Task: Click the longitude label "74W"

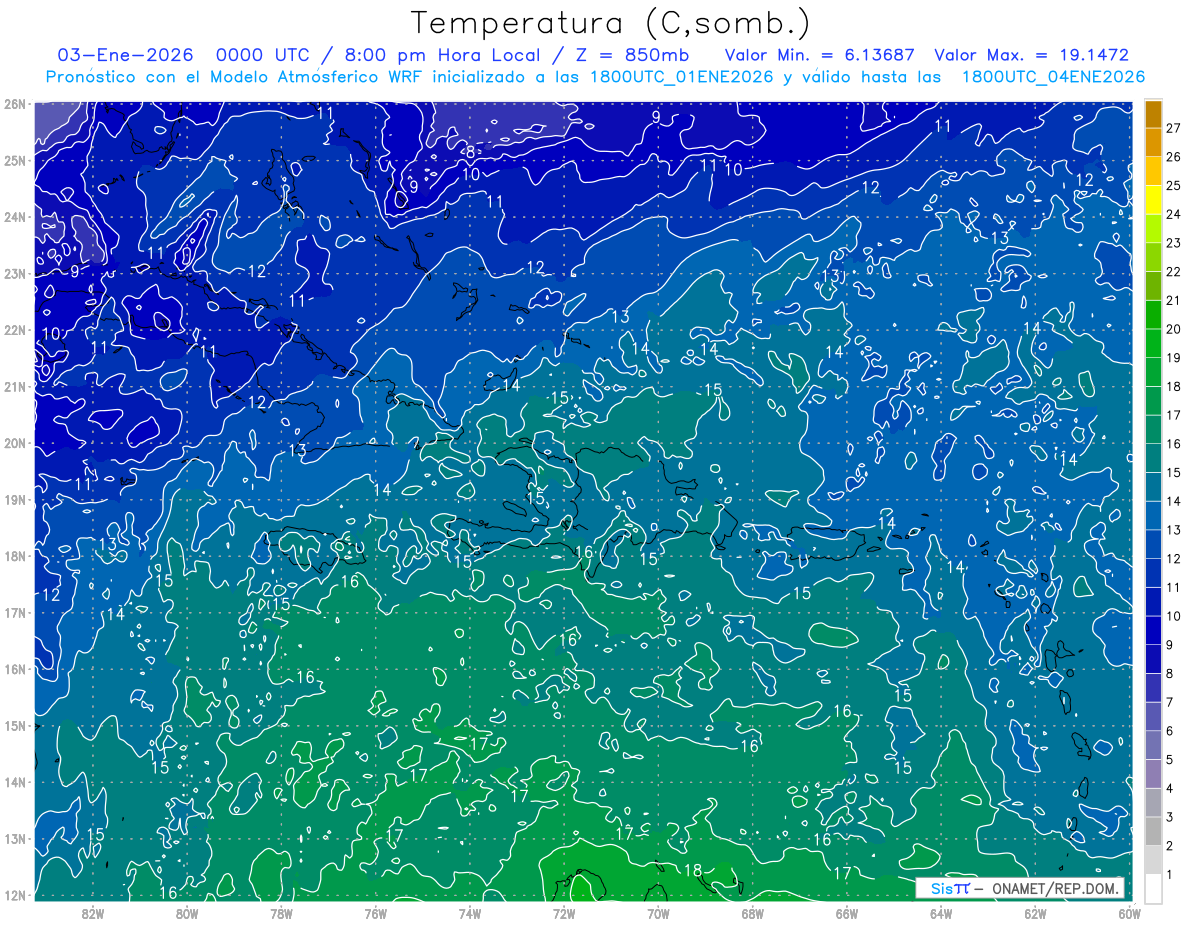Action: [x=469, y=913]
